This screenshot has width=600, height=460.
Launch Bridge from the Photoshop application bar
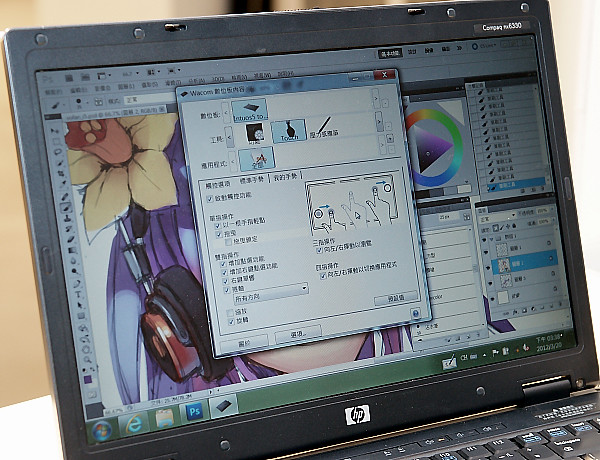point(68,78)
